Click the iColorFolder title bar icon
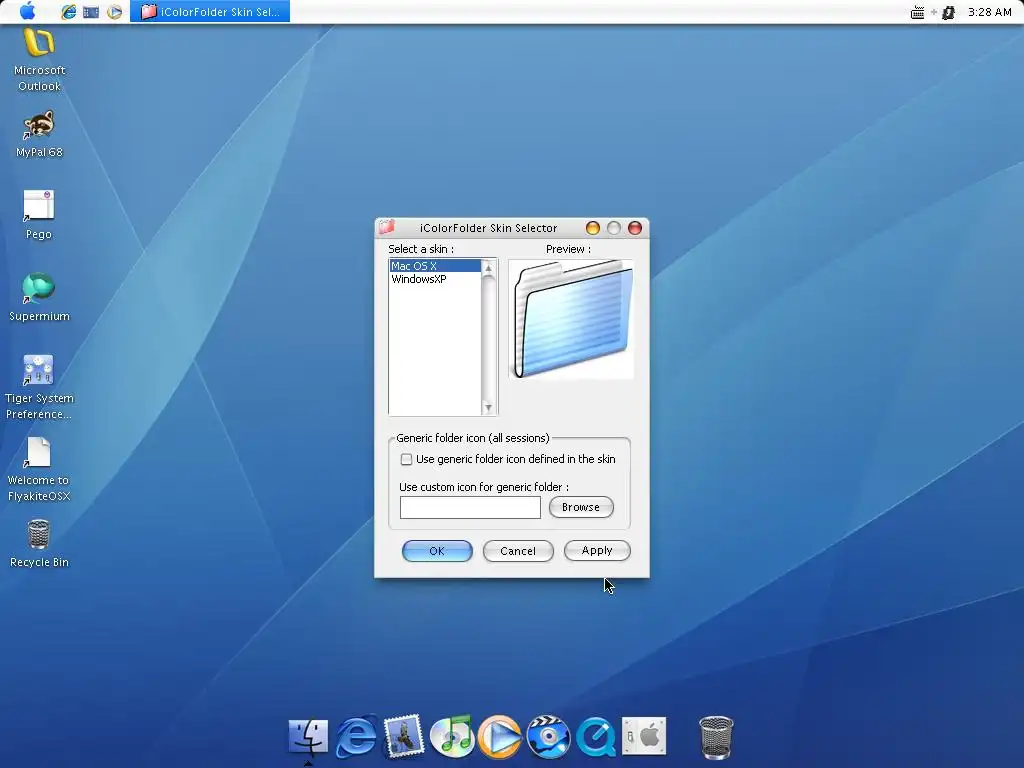 pyautogui.click(x=387, y=227)
